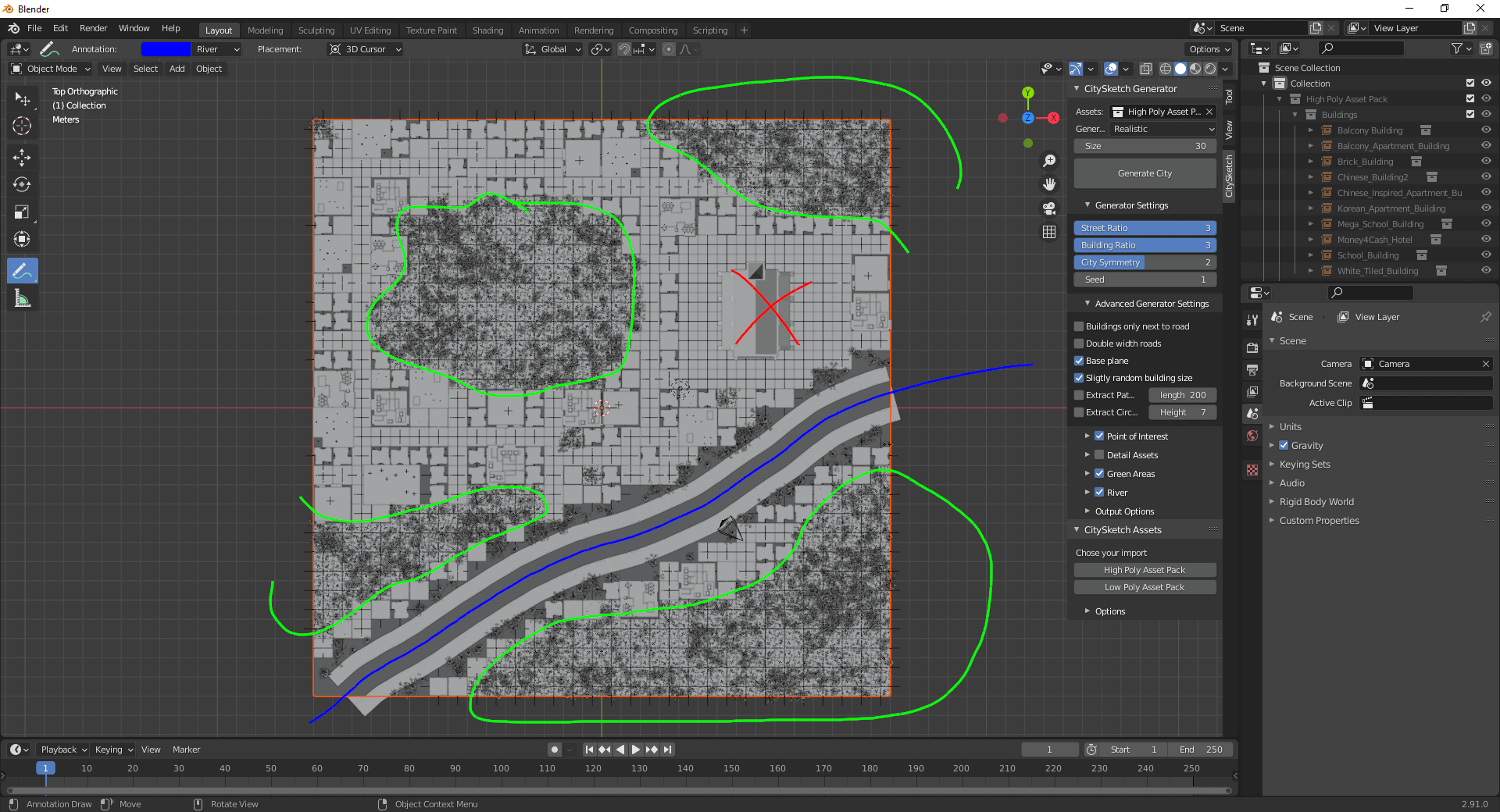Toggle the River checkbox
This screenshot has width=1500, height=812.
coord(1099,493)
